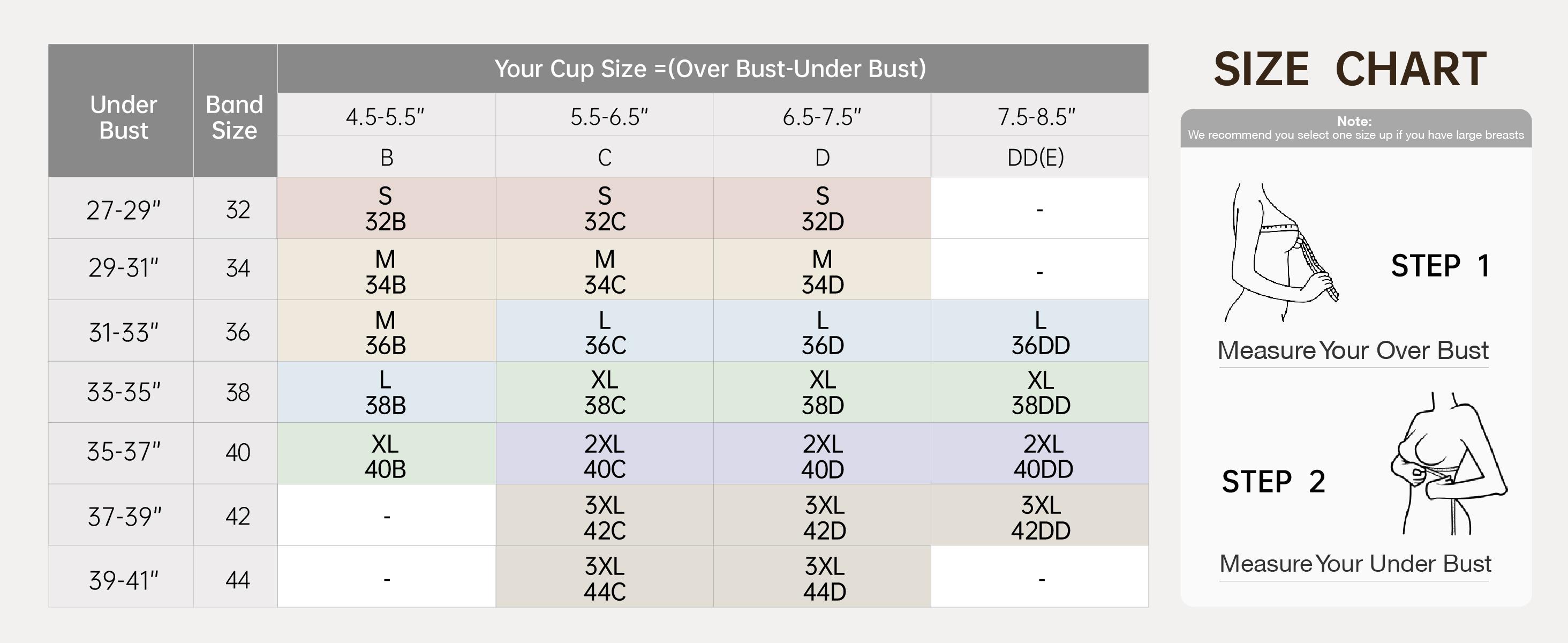This screenshot has height=643, width=1568.
Task: Pick the pink S 32B cell
Action: [386, 209]
